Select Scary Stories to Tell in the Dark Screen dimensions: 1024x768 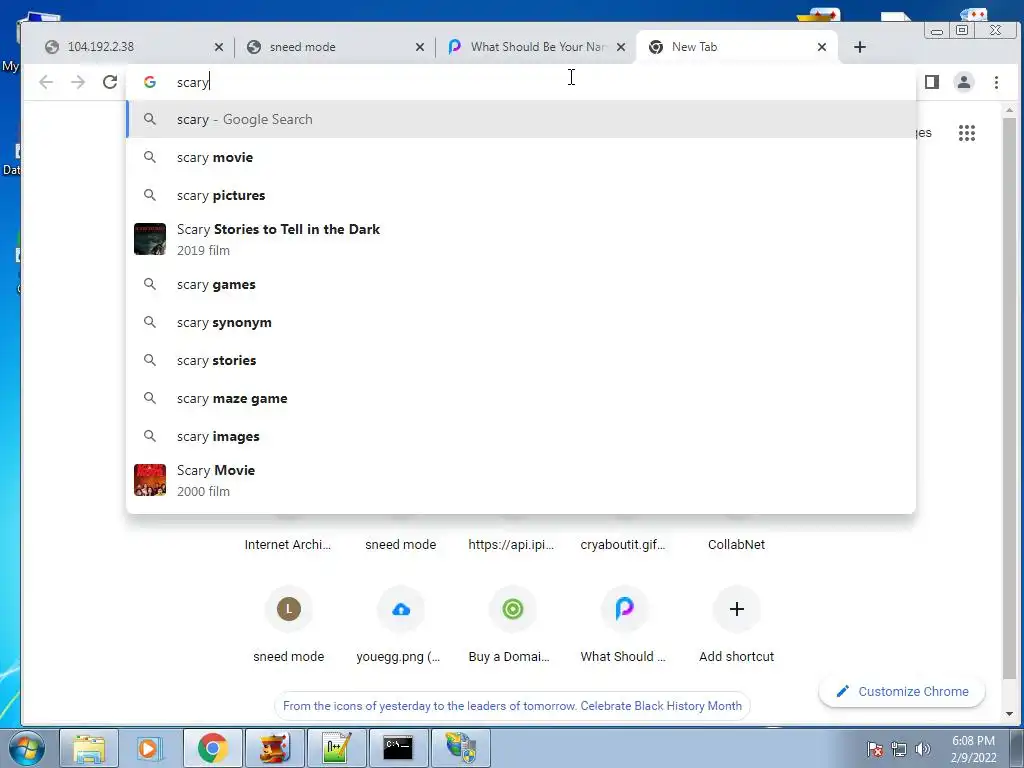521,239
